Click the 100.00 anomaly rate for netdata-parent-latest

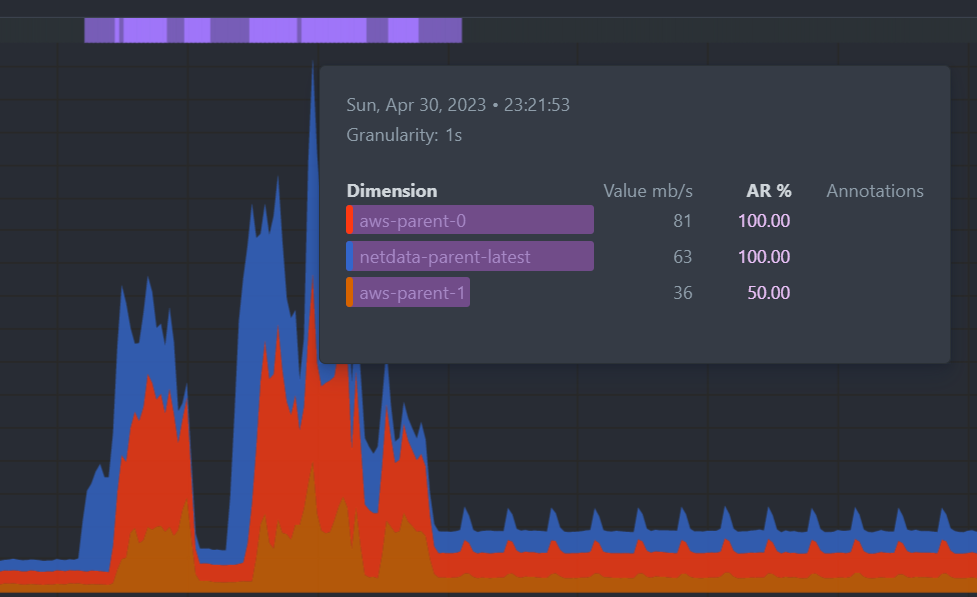[764, 257]
